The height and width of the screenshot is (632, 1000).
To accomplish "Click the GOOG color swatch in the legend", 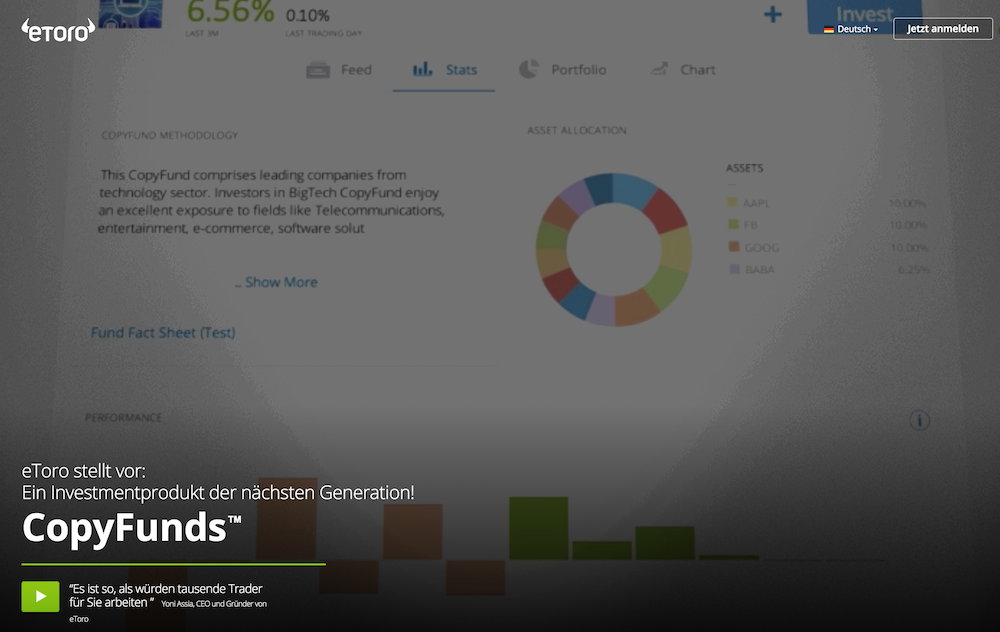I will (734, 247).
